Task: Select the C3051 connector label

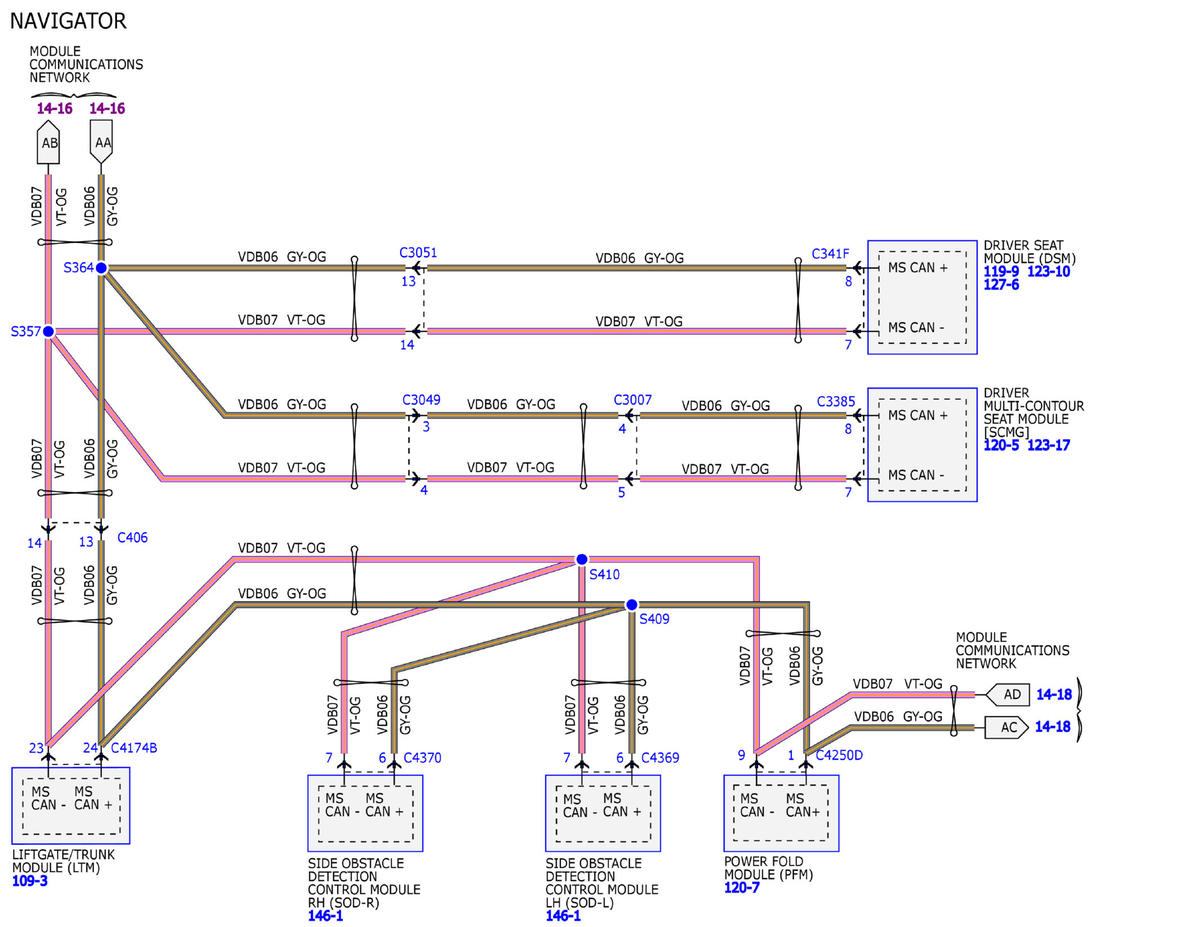Action: point(418,253)
